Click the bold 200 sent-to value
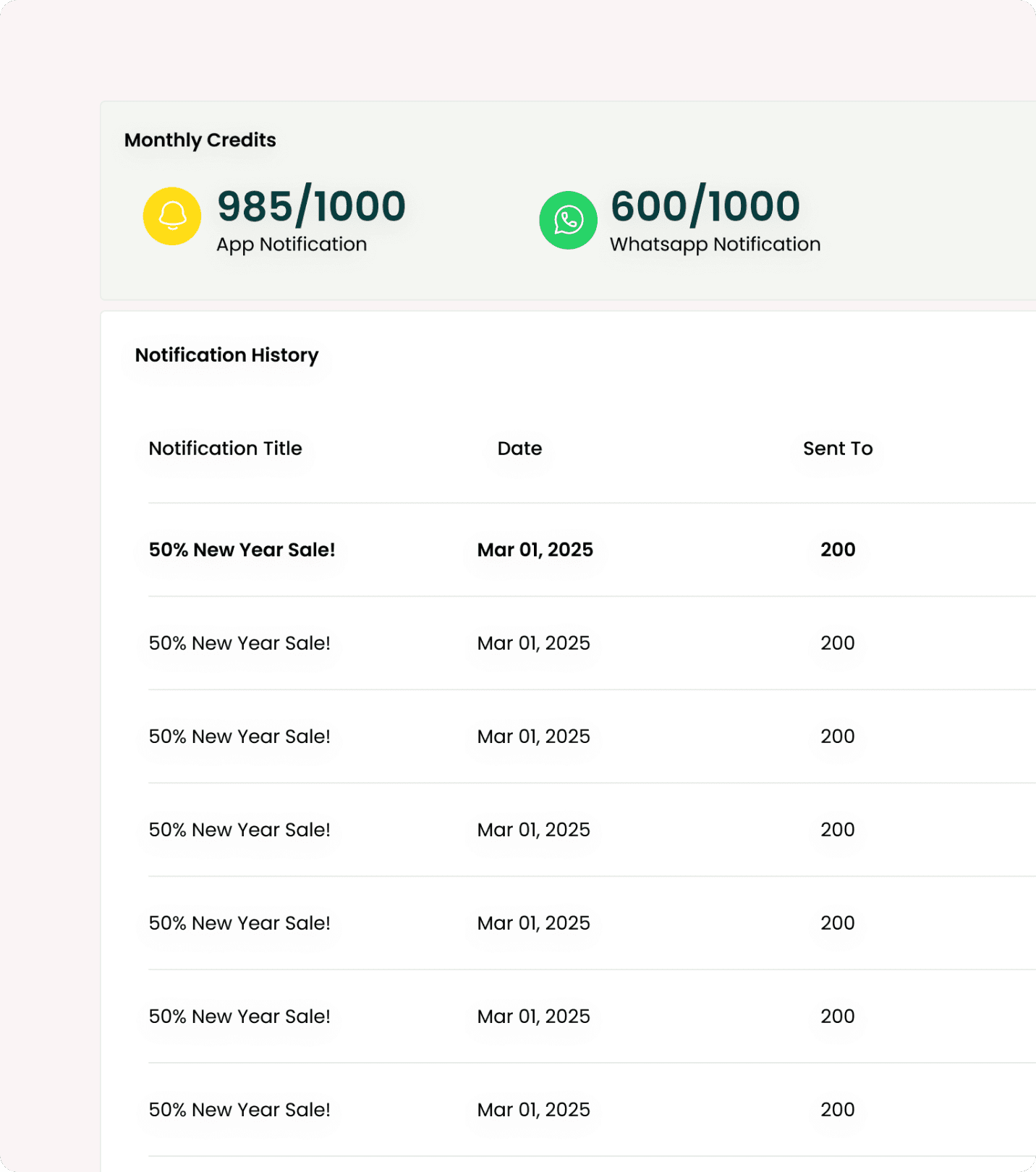The width and height of the screenshot is (1036, 1172). tap(838, 550)
